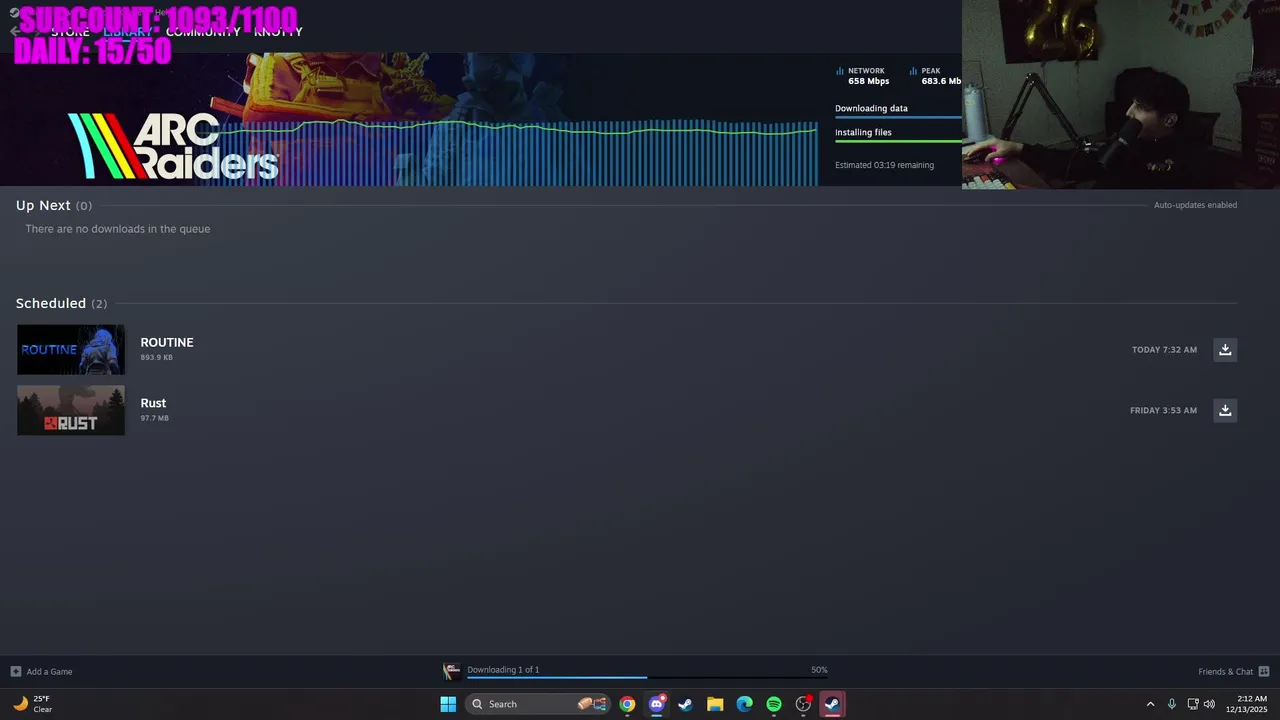Open the clock showing 2:12 AM
The width and height of the screenshot is (1280, 720).
(1251, 704)
